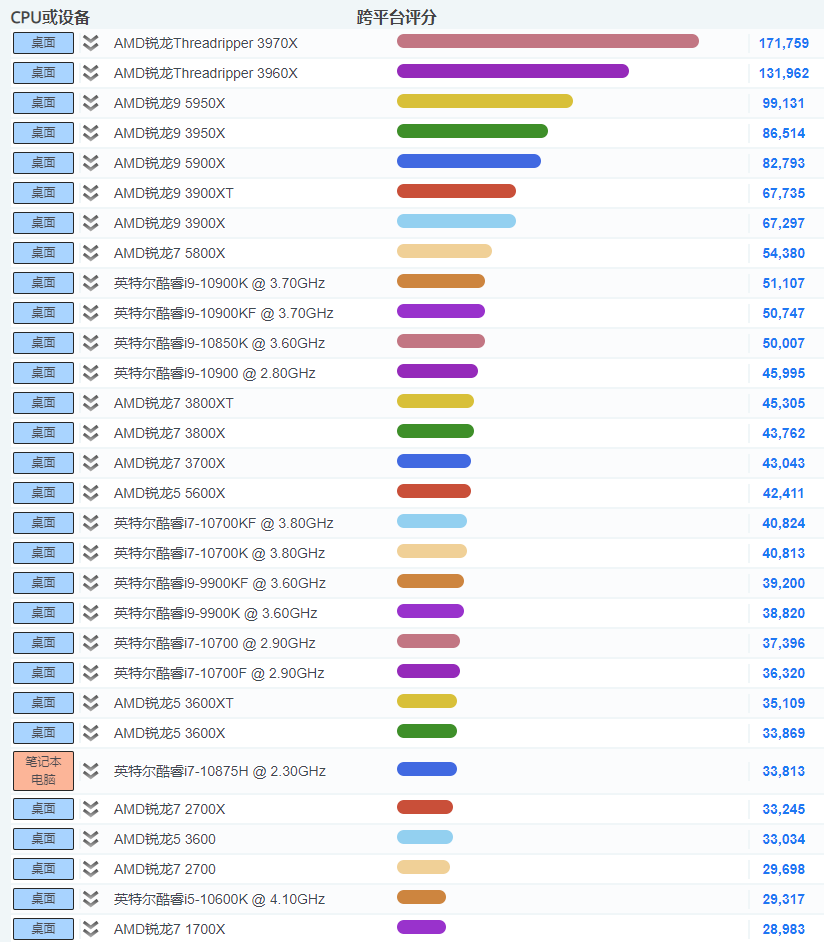Expand the AMD锐龙5 3600XT row chevron

coord(91,703)
